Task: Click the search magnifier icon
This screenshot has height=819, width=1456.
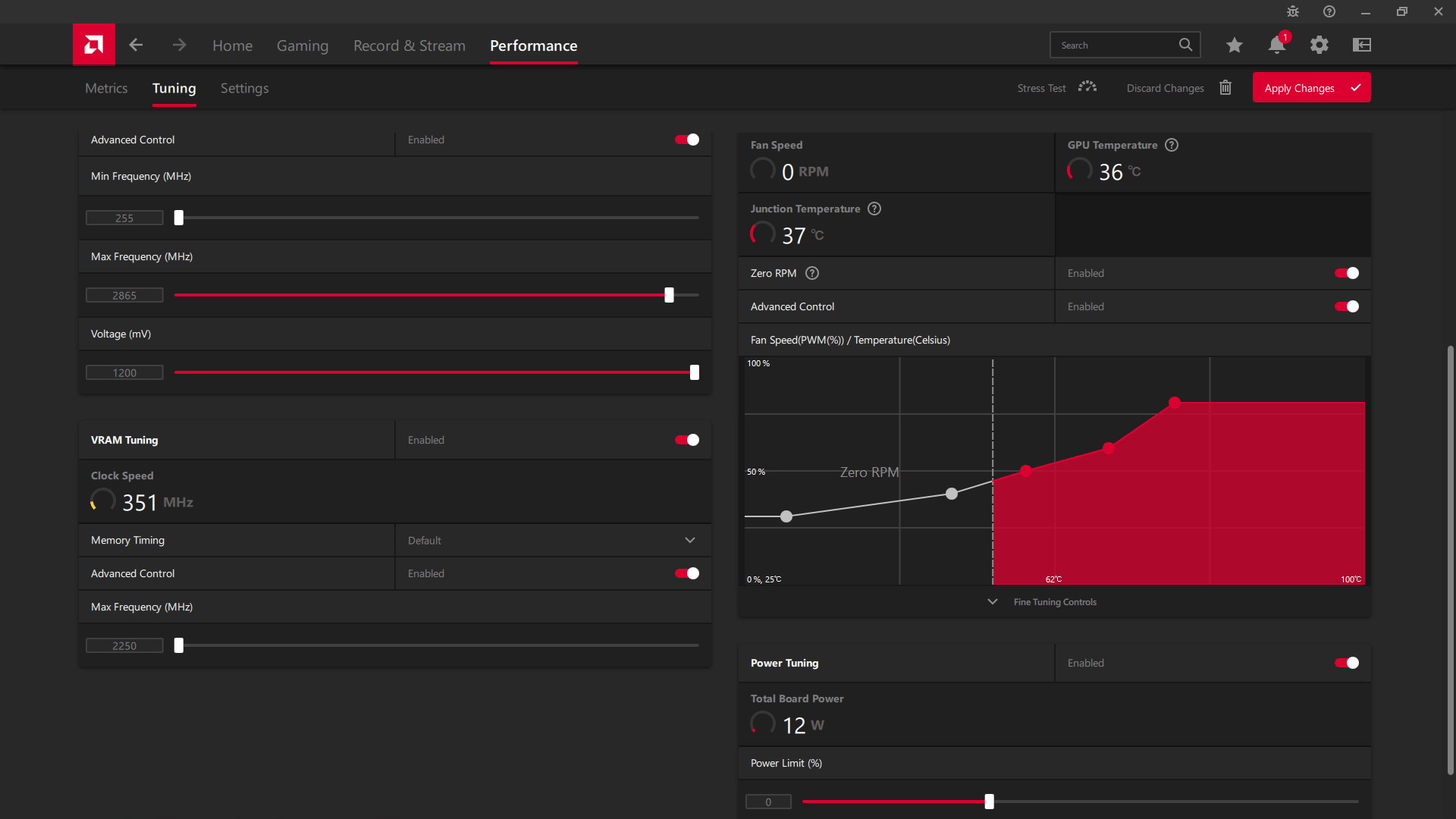Action: click(1185, 45)
